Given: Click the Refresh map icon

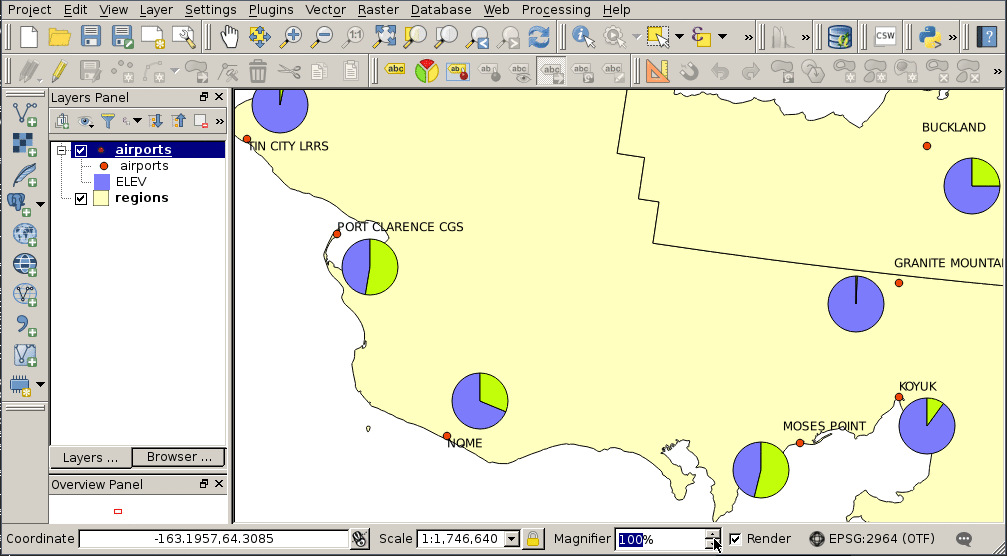Looking at the screenshot, I should point(539,38).
